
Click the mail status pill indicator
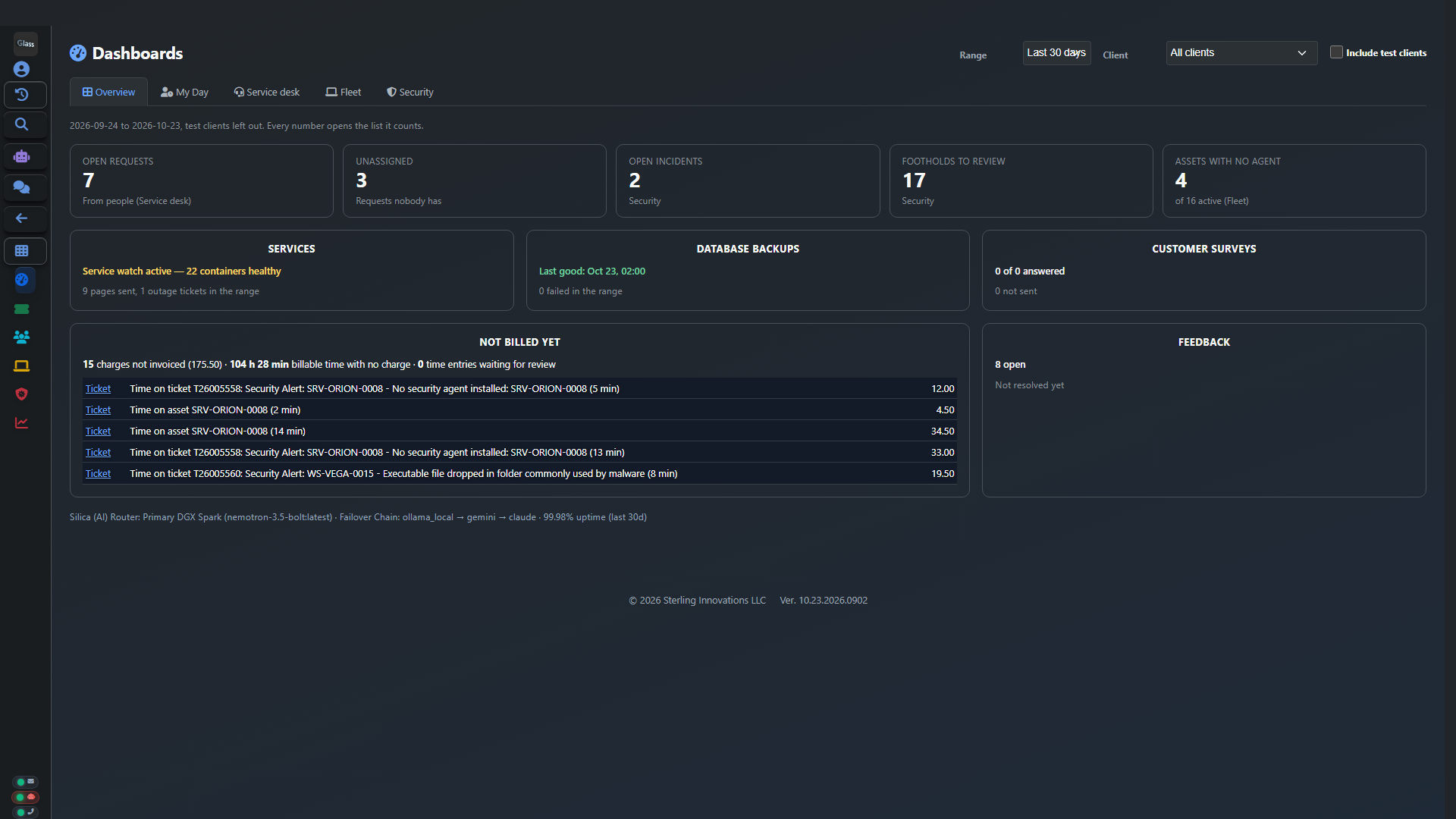tap(26, 782)
